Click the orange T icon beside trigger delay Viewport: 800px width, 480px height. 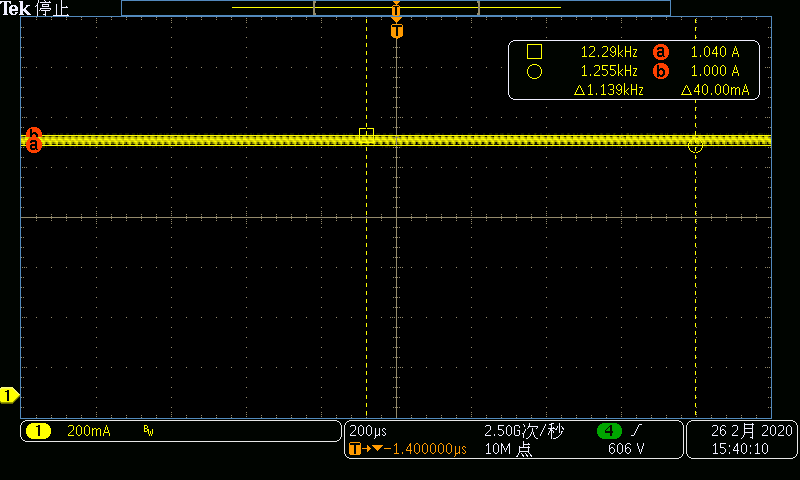(x=355, y=449)
